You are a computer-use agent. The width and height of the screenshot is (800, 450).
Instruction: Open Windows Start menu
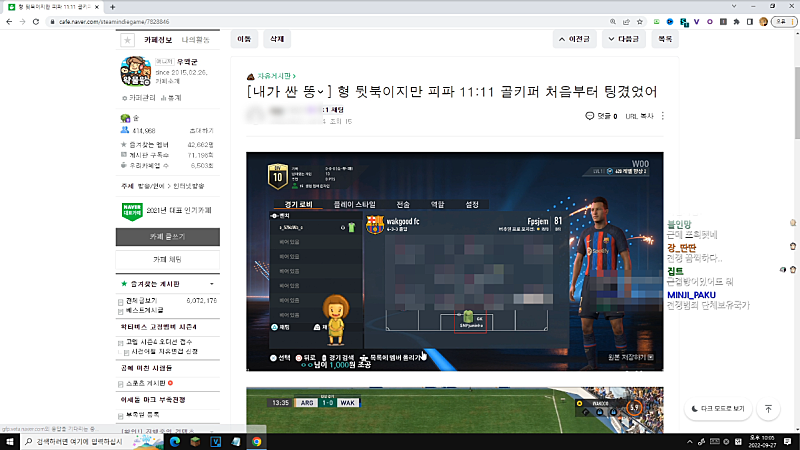10,441
